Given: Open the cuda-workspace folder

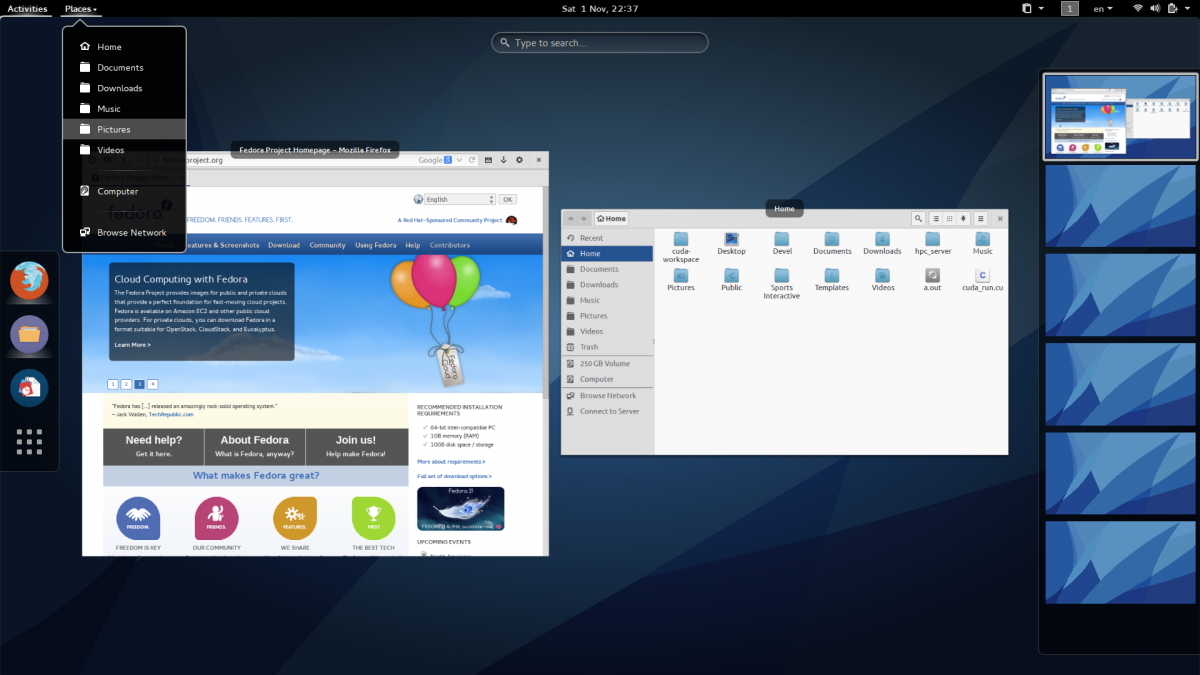Looking at the screenshot, I should pos(681,246).
